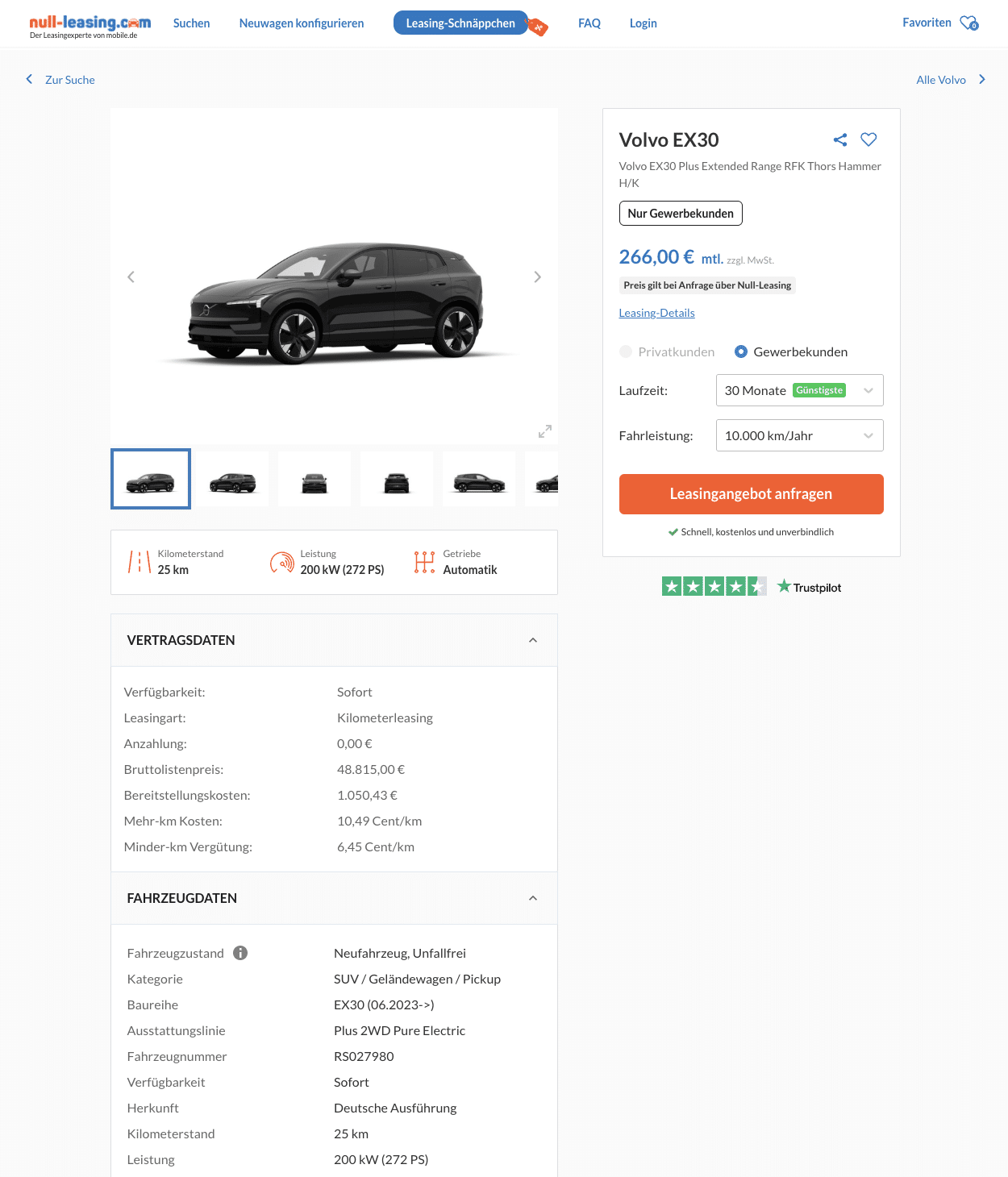
Task: Collapse the Fahrzeugdaten section
Action: 533,898
